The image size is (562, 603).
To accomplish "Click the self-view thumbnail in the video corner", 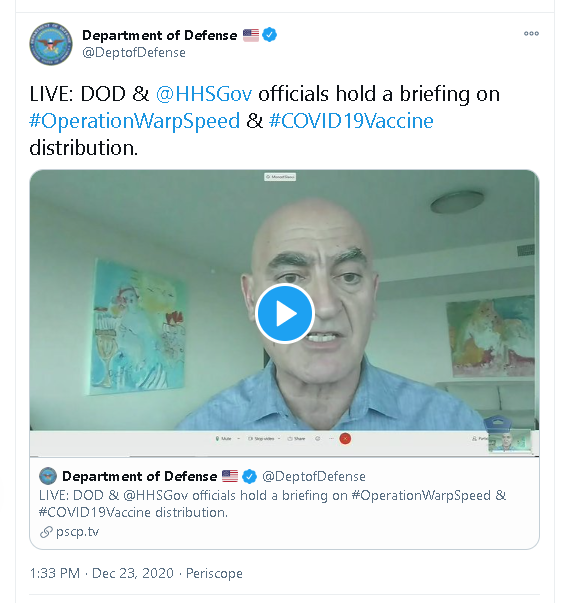I will [x=510, y=441].
